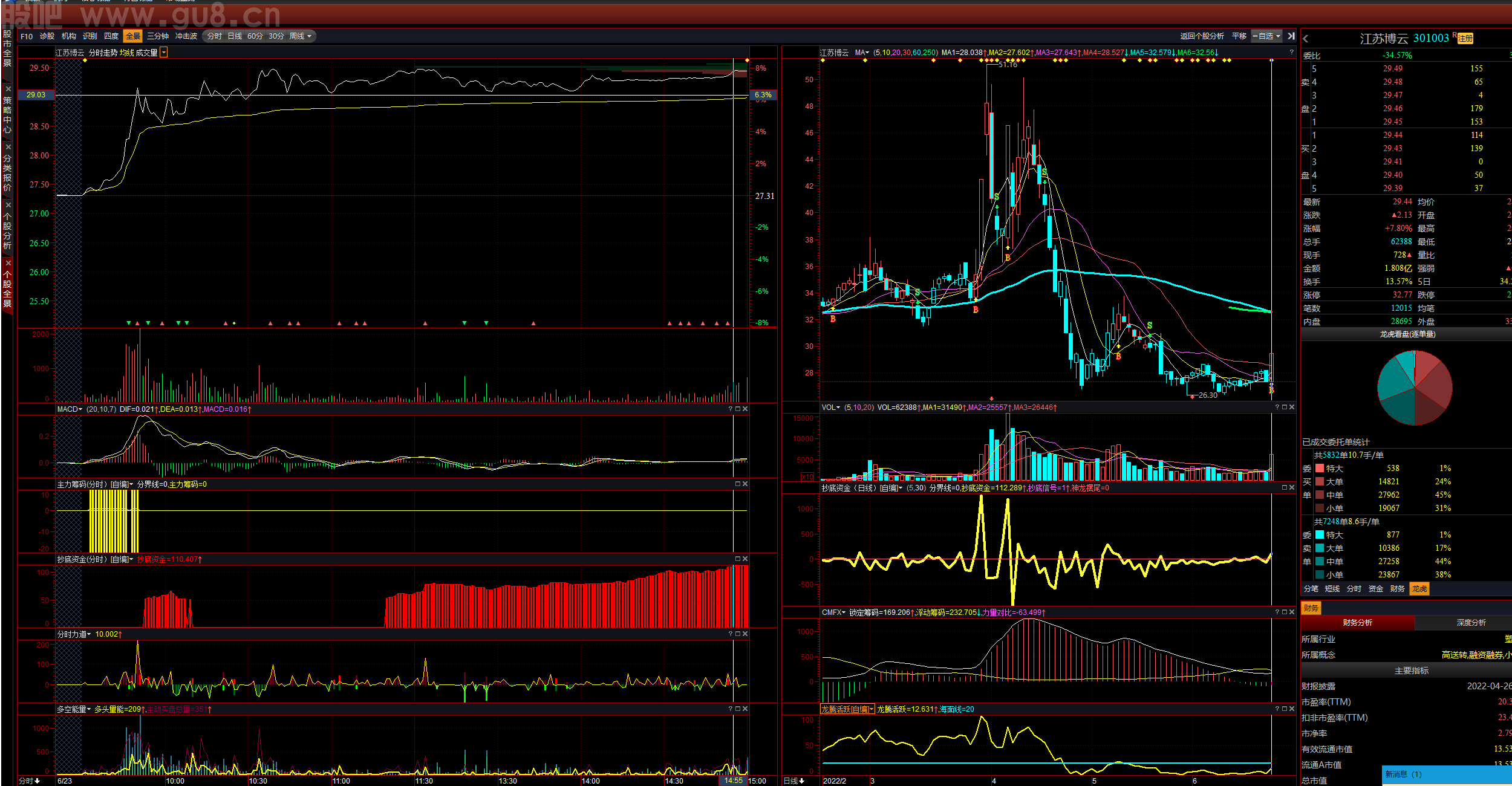1512x786 pixels.
Task: Maximize the 抄底资金(分时) indicator panel
Action: [738, 559]
